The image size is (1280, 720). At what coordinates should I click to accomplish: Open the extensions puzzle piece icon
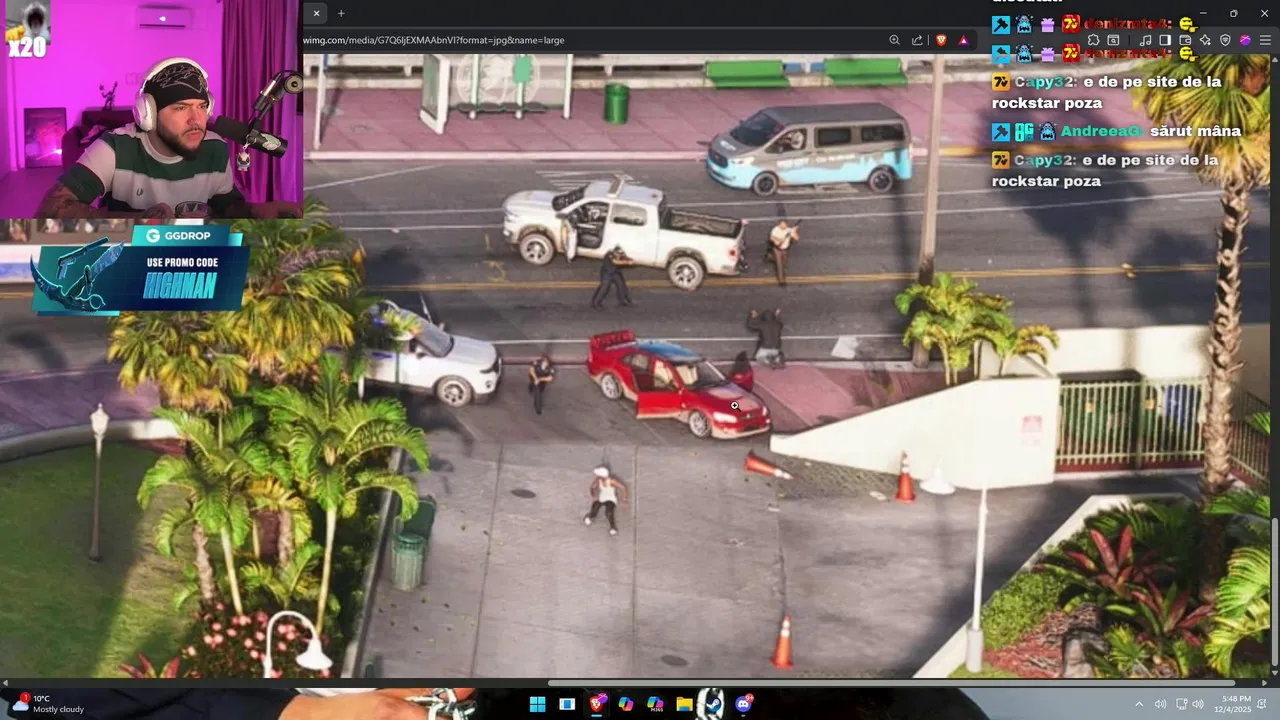tap(1094, 40)
